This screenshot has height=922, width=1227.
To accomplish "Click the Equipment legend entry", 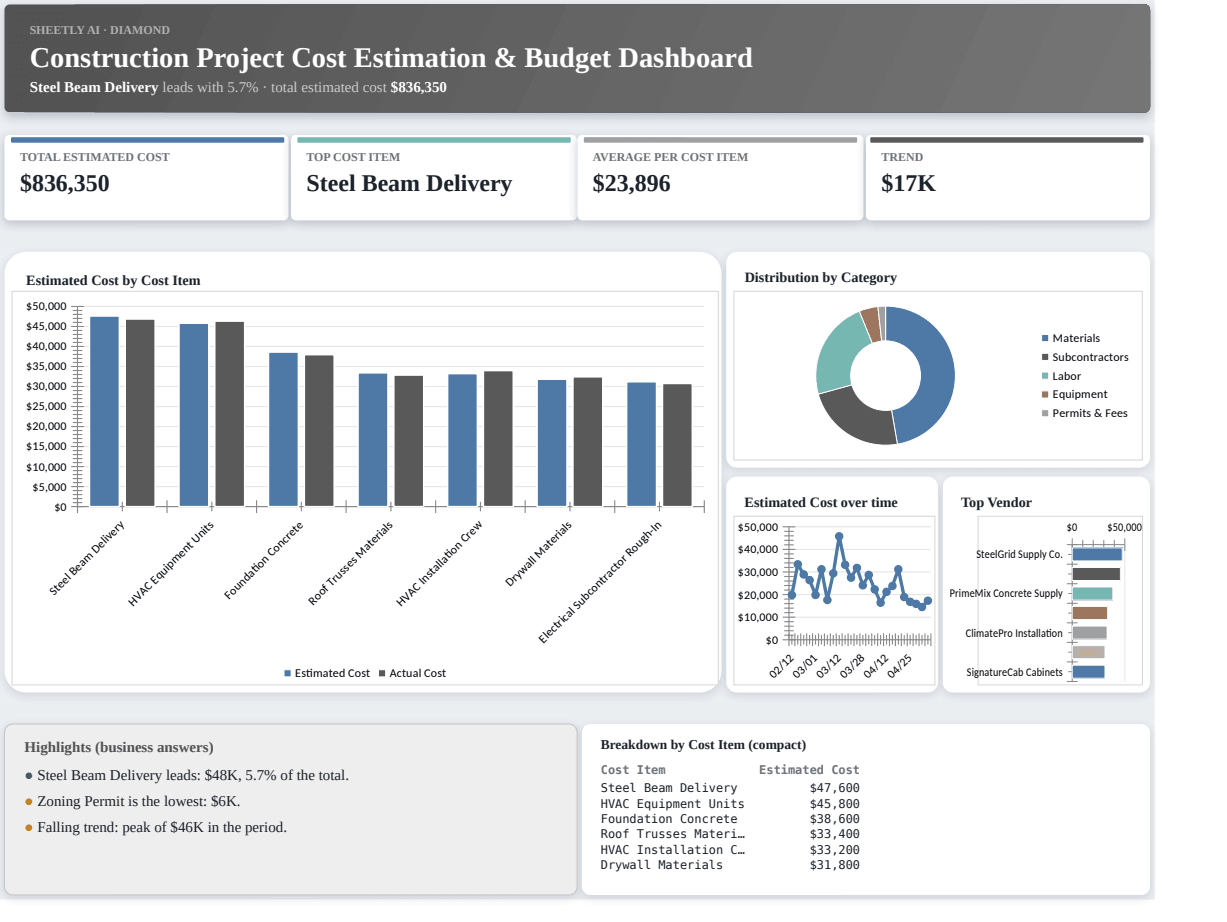I will pyautogui.click(x=1074, y=394).
